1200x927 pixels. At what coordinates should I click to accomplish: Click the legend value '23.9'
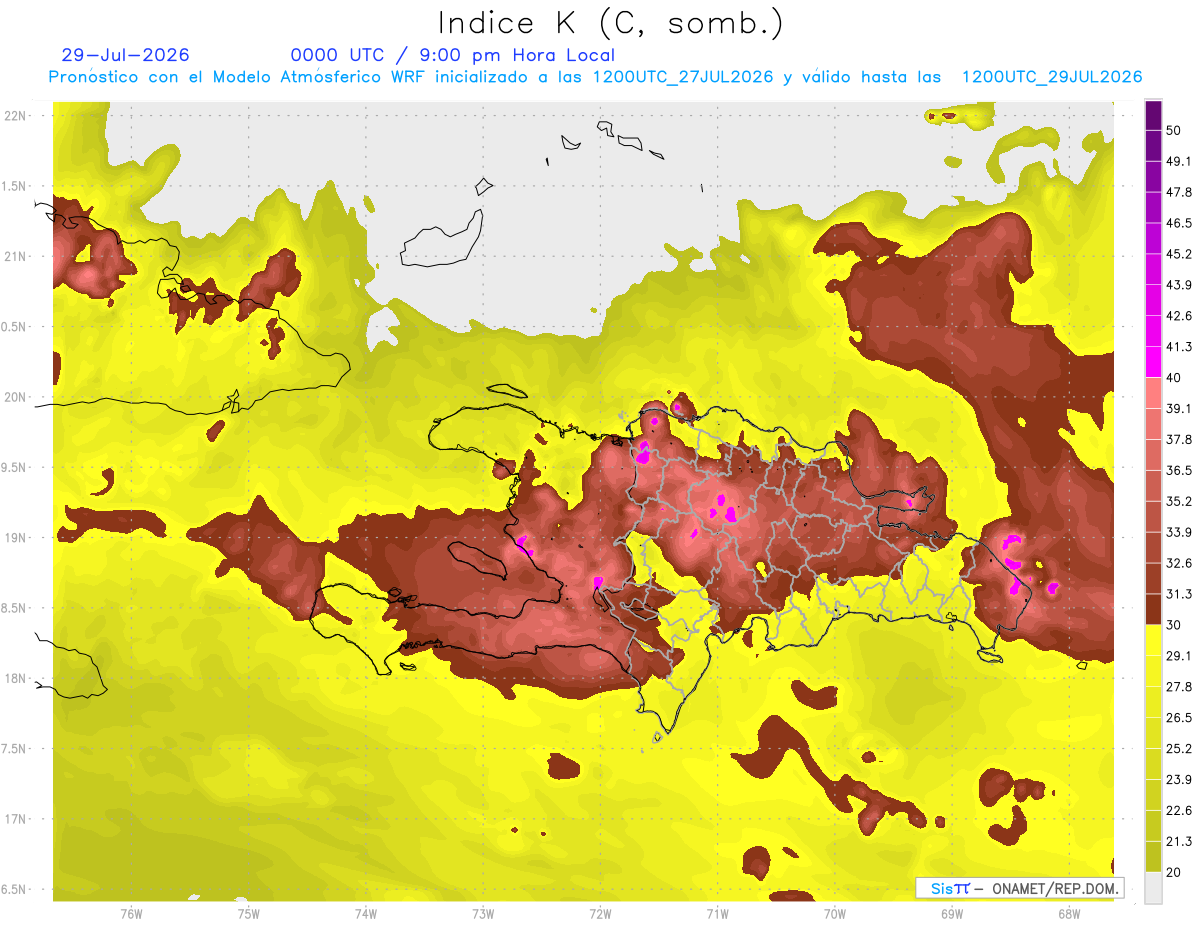pos(1178,780)
